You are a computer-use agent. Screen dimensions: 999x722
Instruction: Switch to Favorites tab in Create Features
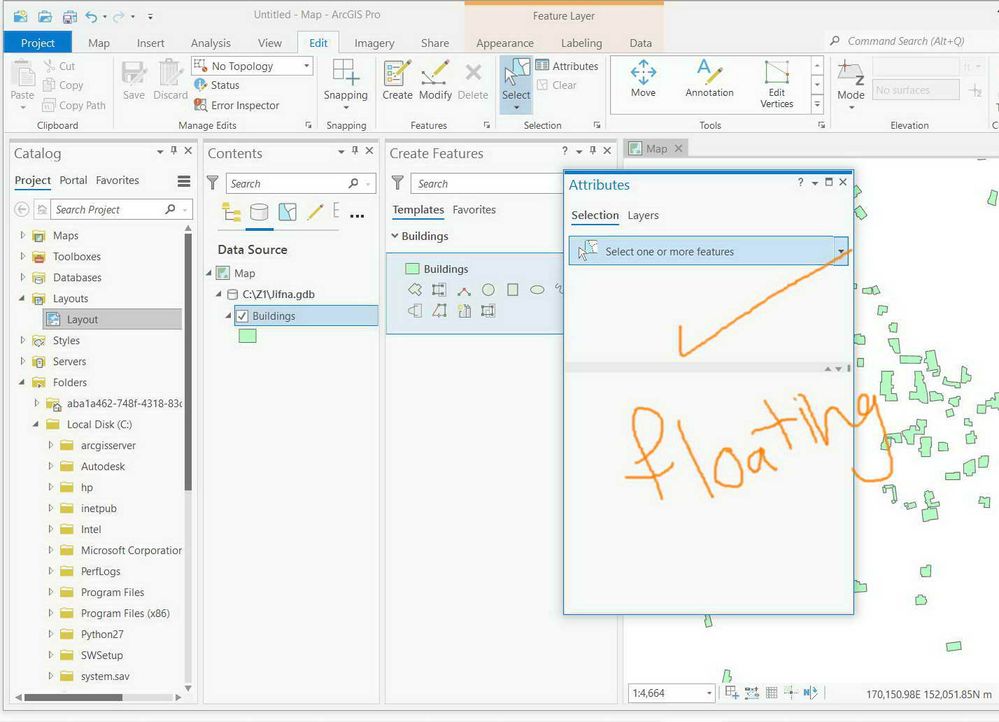pos(474,210)
